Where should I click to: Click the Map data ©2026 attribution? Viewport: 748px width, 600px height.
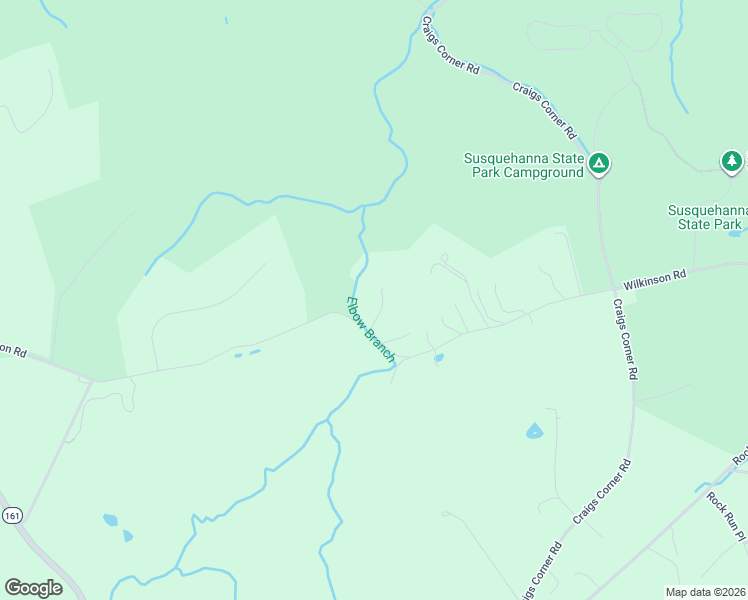705,592
